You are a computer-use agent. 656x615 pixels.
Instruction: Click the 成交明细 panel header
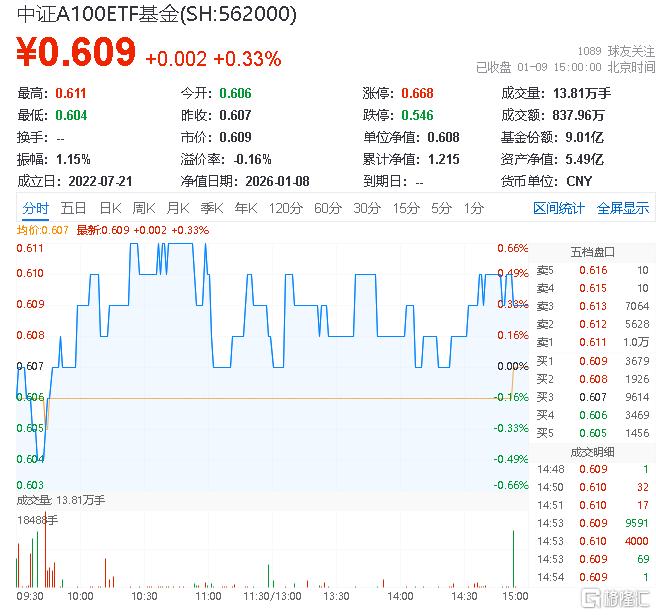(x=592, y=452)
